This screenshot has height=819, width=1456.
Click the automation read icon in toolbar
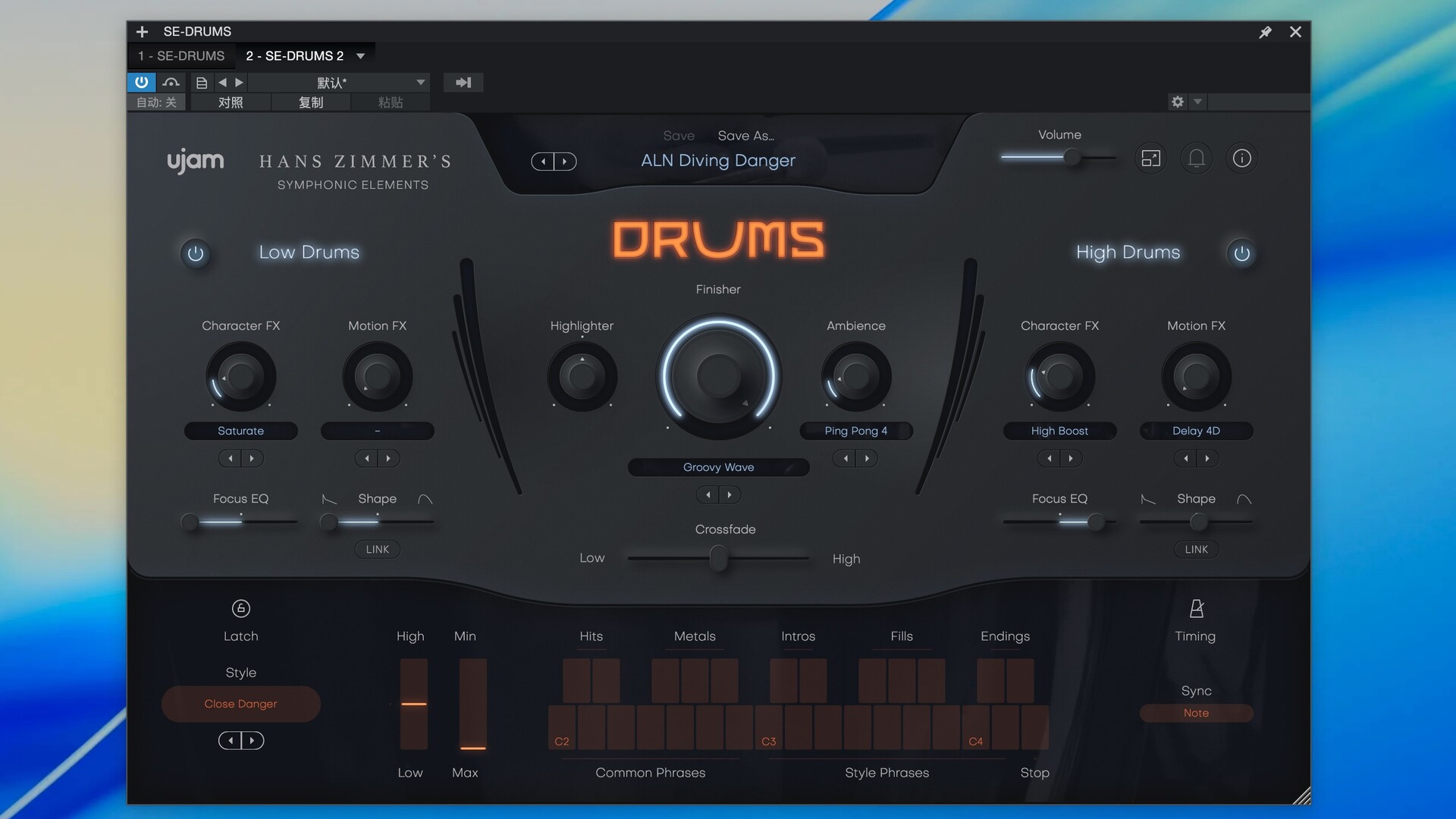coord(171,82)
